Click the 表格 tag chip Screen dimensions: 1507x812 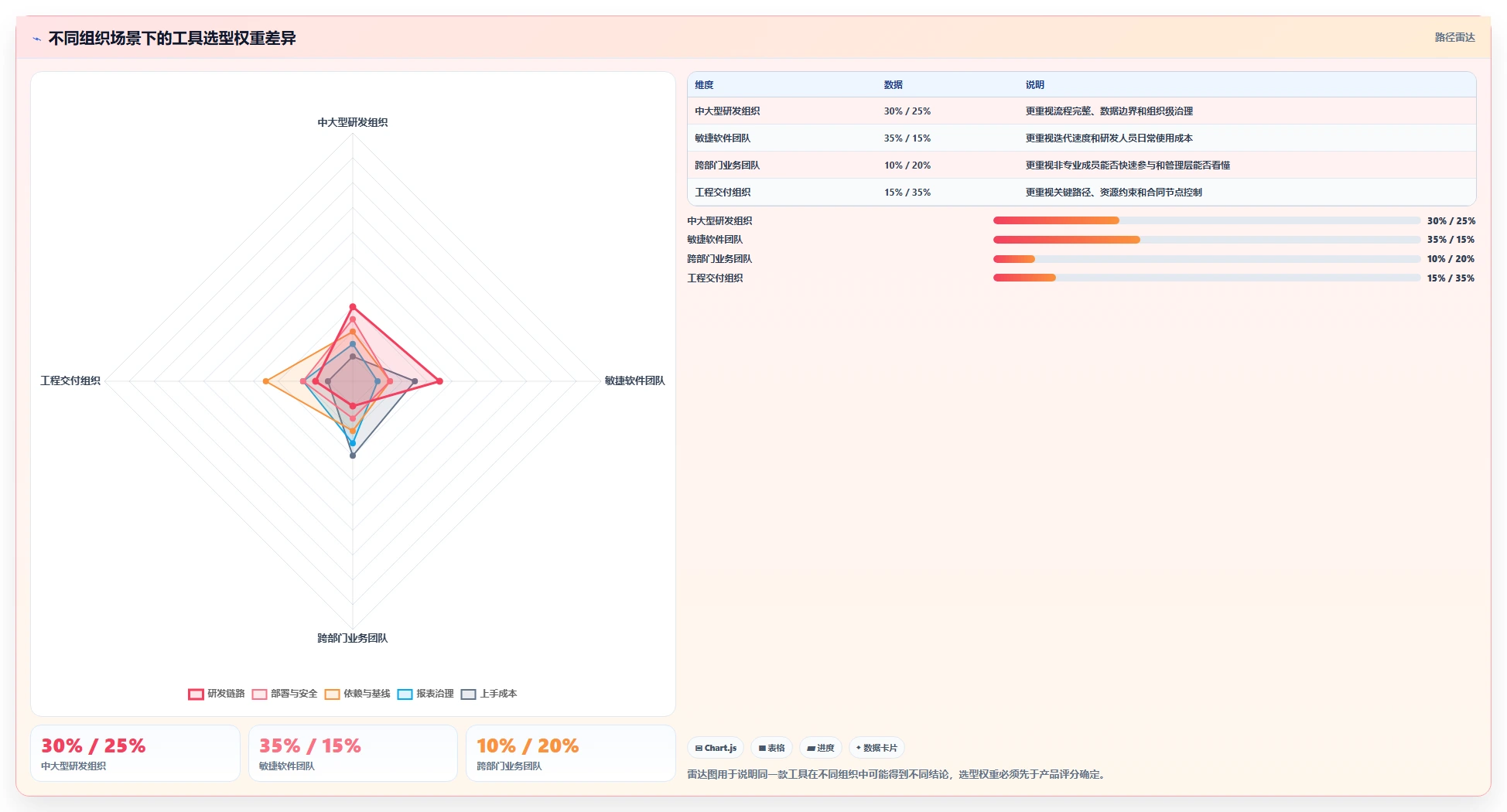point(771,748)
